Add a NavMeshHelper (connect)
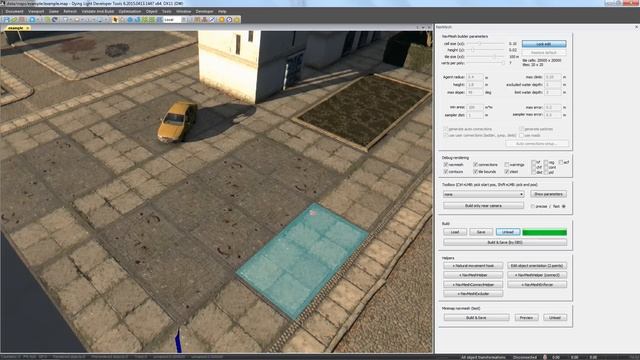Viewport: 640px width, 360px height. click(537, 275)
